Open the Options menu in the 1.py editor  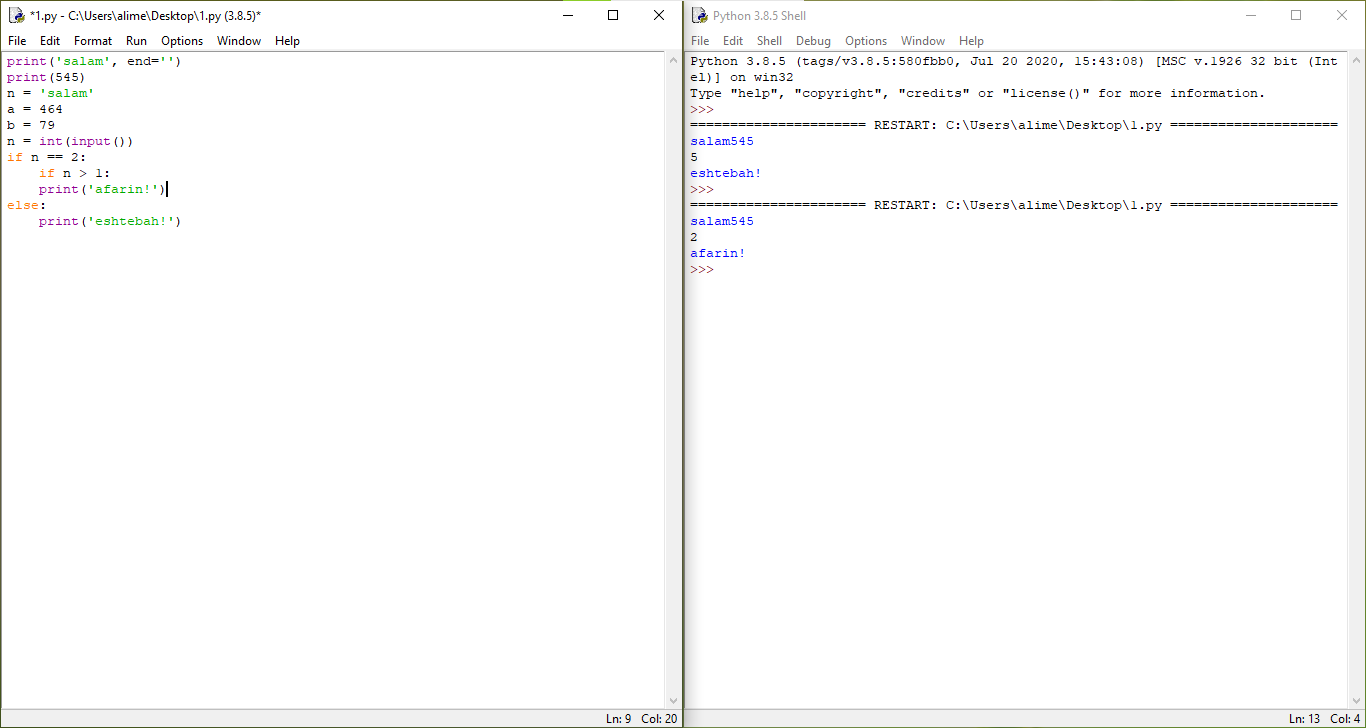182,41
